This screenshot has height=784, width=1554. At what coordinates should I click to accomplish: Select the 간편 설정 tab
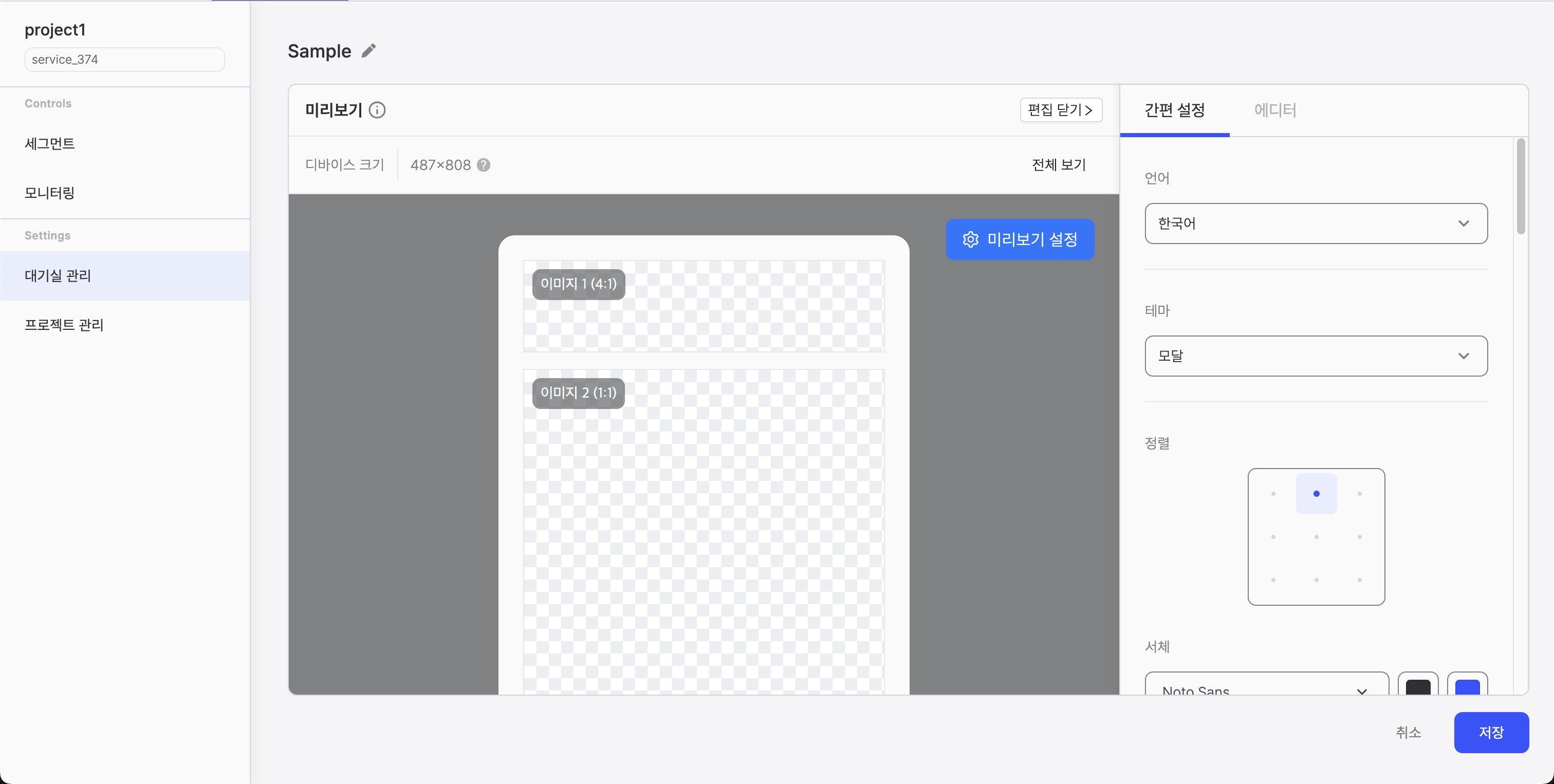pyautogui.click(x=1174, y=110)
